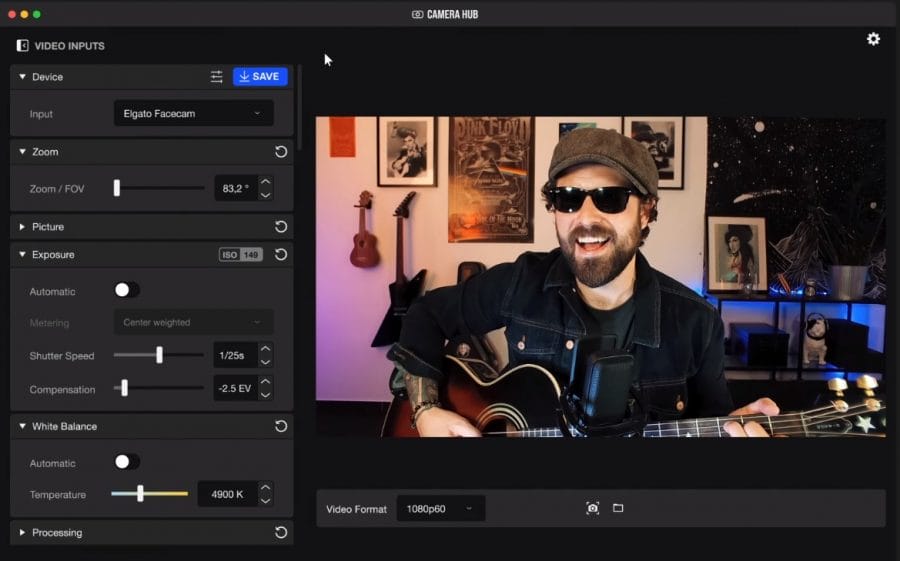Viewport: 900px width, 561px height.
Task: Click the Shutter Speed value field
Action: (234, 356)
